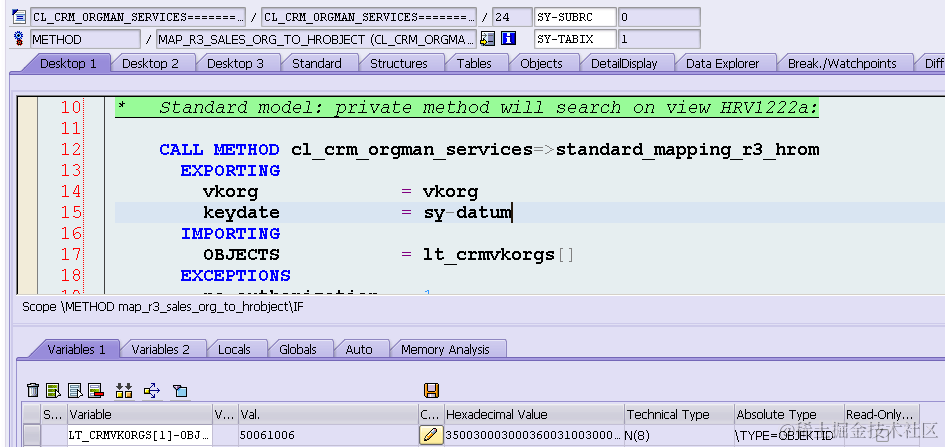The image size is (945, 447).
Task: Click the green comment line 10
Action: (x=467, y=108)
